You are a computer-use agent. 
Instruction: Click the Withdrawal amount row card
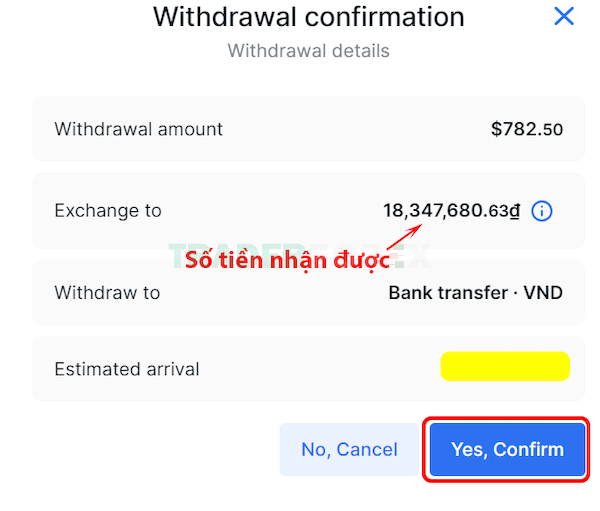click(308, 129)
